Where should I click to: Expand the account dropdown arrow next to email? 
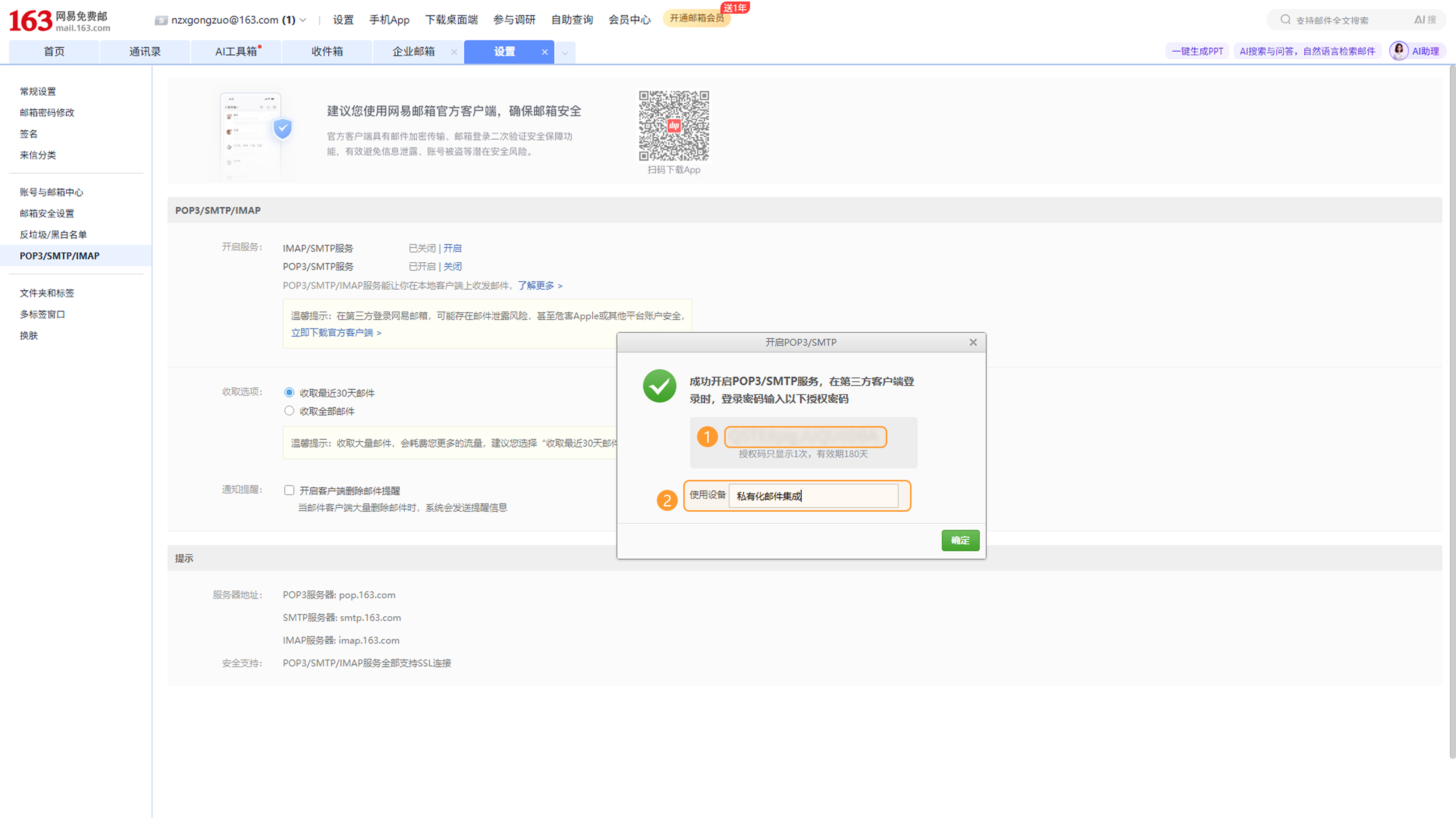(303, 20)
